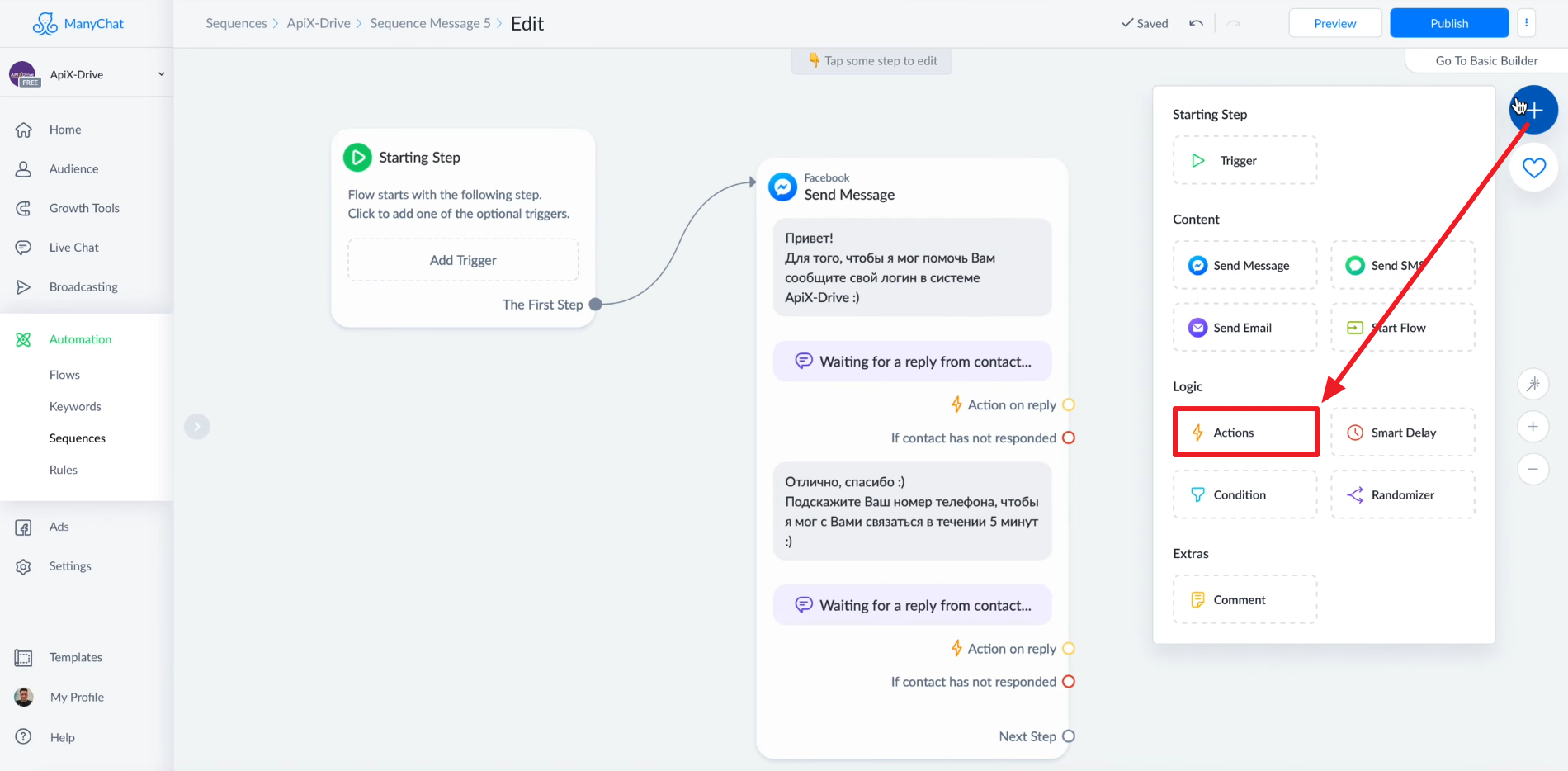Click the Publish button
This screenshot has height=771, width=1568.
click(1449, 23)
